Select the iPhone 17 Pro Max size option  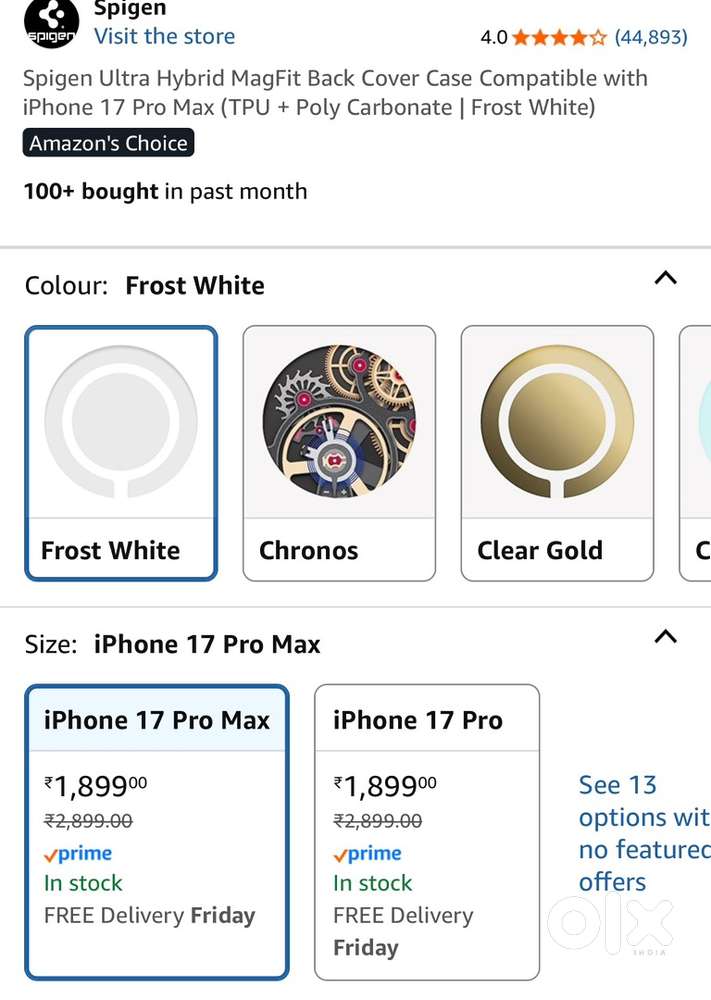coord(157,832)
